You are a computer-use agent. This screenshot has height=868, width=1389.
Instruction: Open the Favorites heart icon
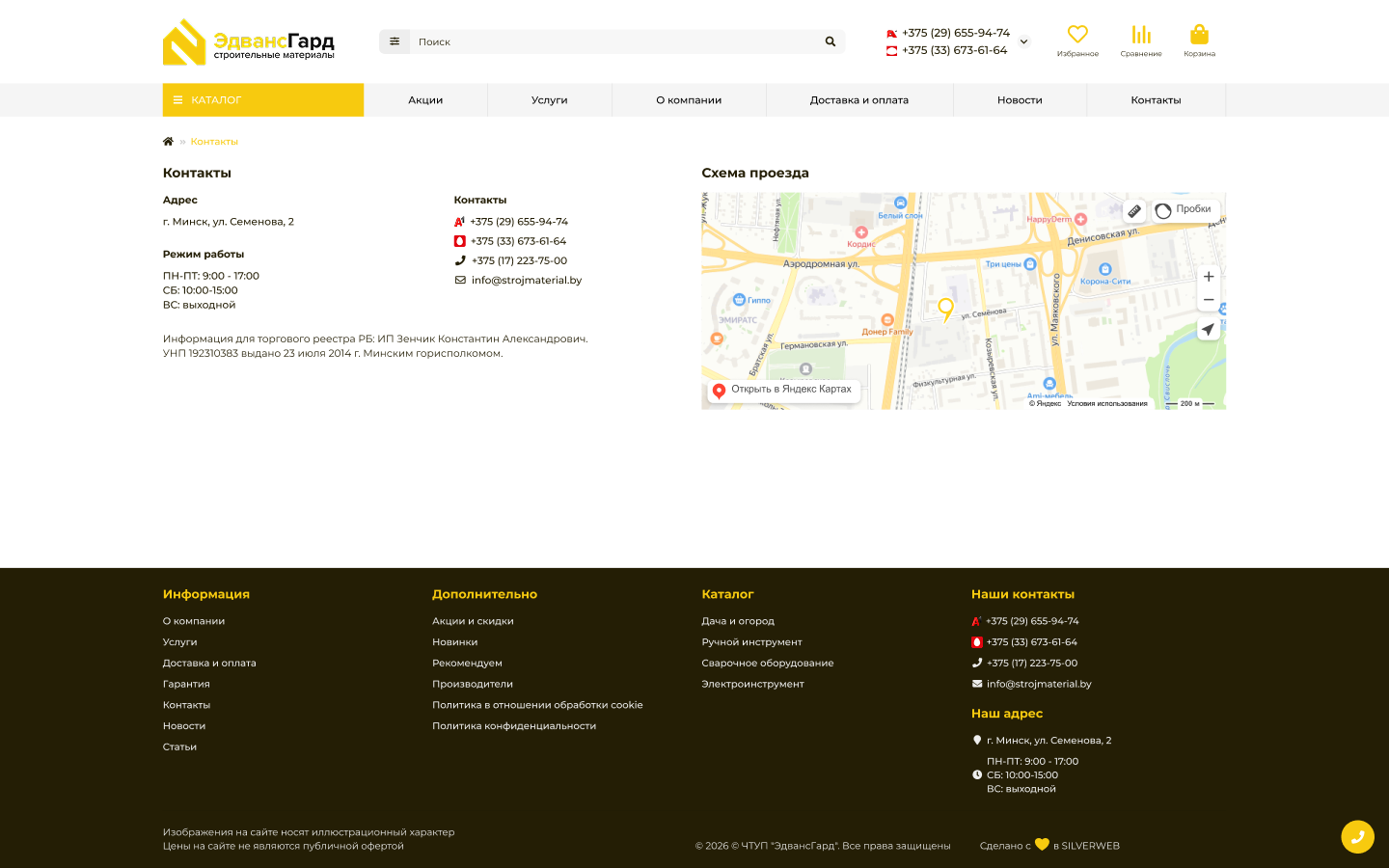pyautogui.click(x=1076, y=36)
